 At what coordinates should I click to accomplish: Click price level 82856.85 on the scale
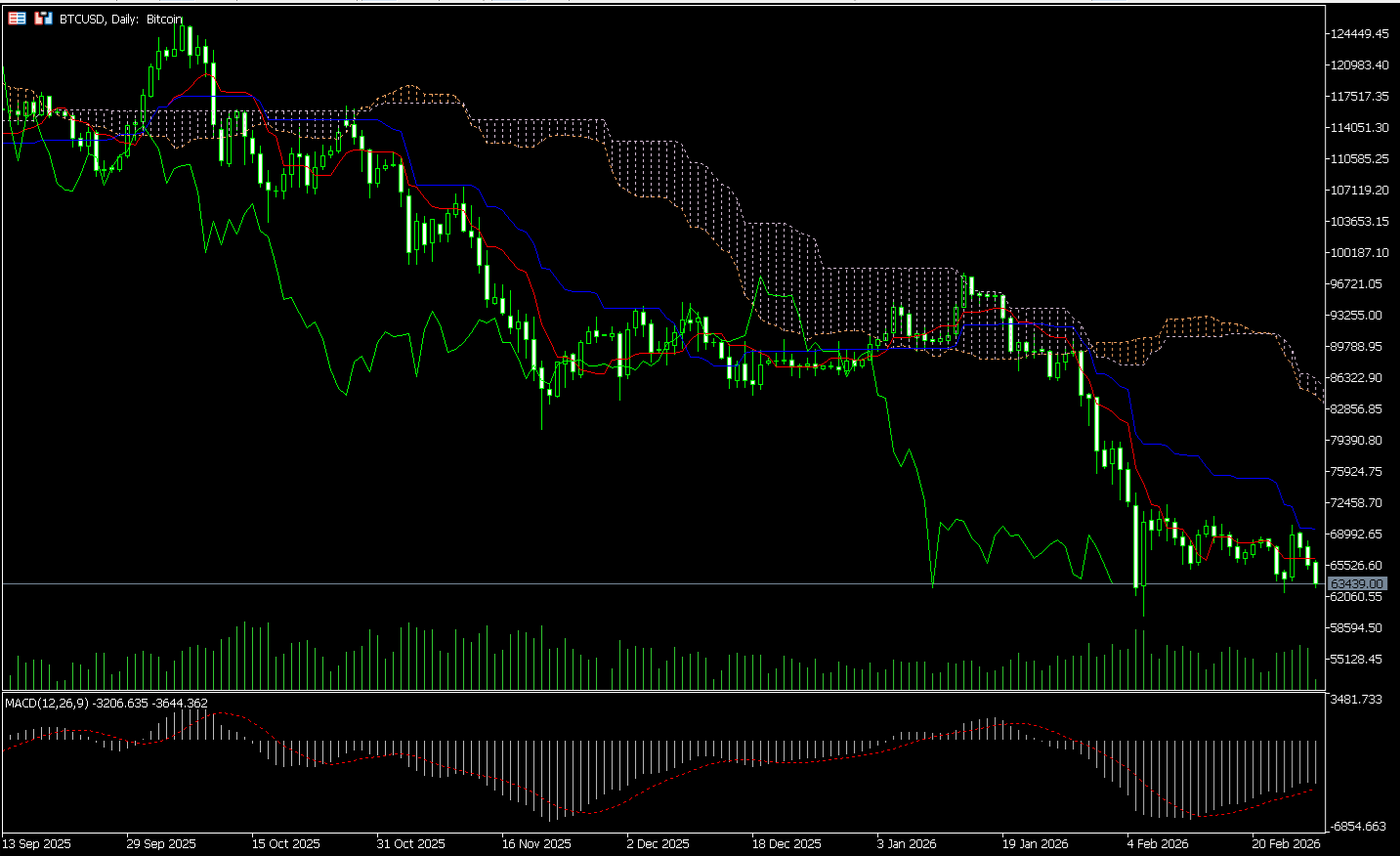pyautogui.click(x=1356, y=409)
